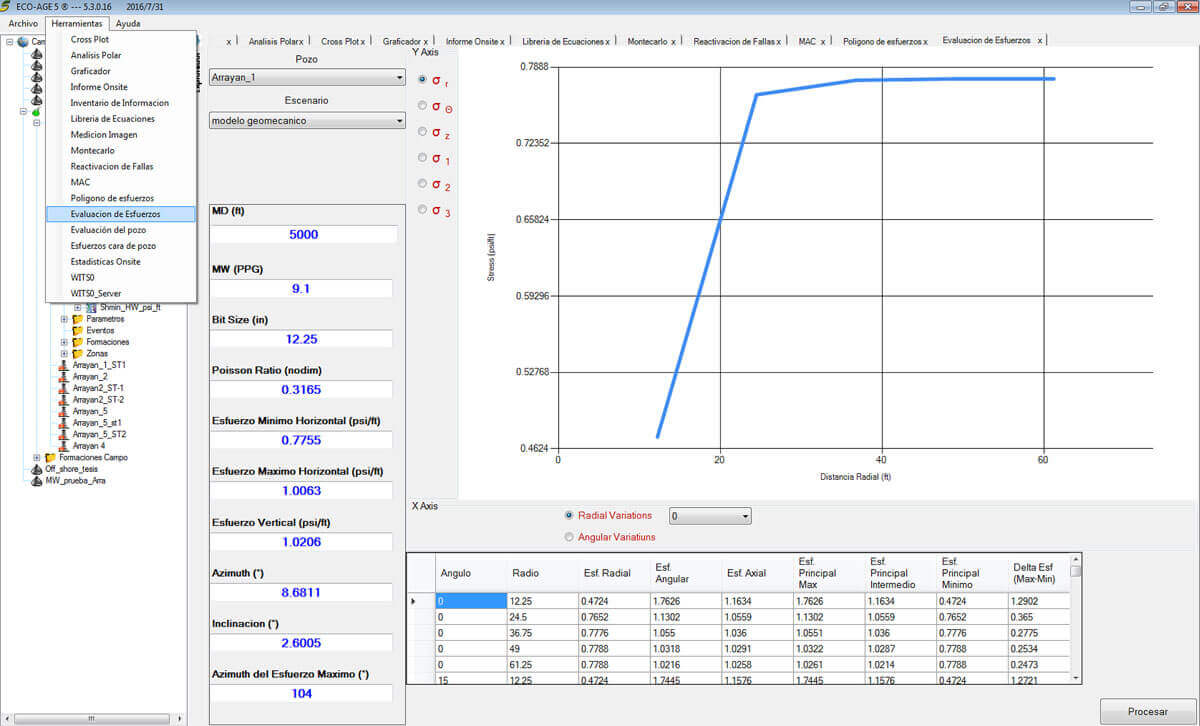Click the Bit Size (in) field
This screenshot has width=1200, height=726.
tap(301, 338)
